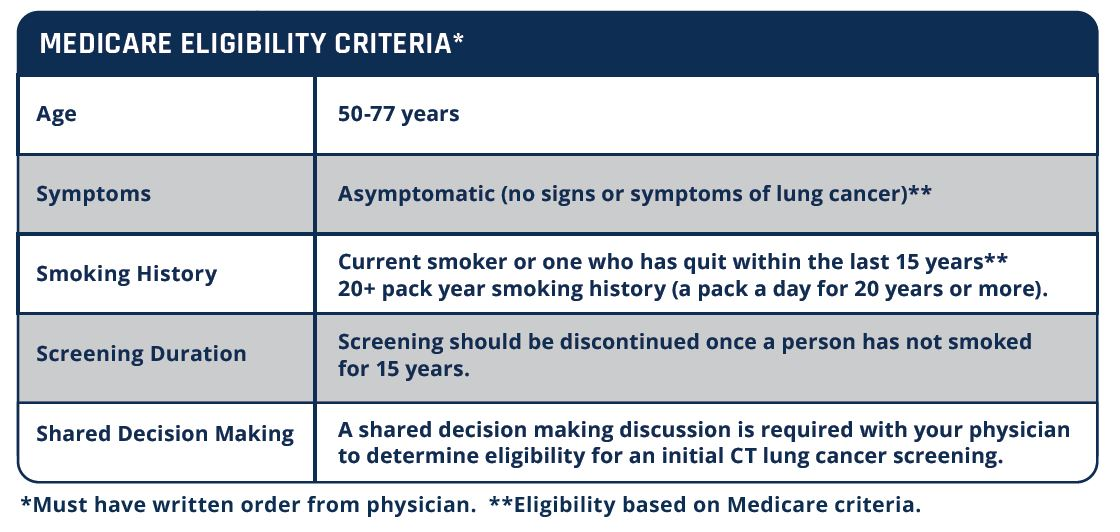1120x532 pixels.
Task: Select the Smoking History row label
Action: 126,274
